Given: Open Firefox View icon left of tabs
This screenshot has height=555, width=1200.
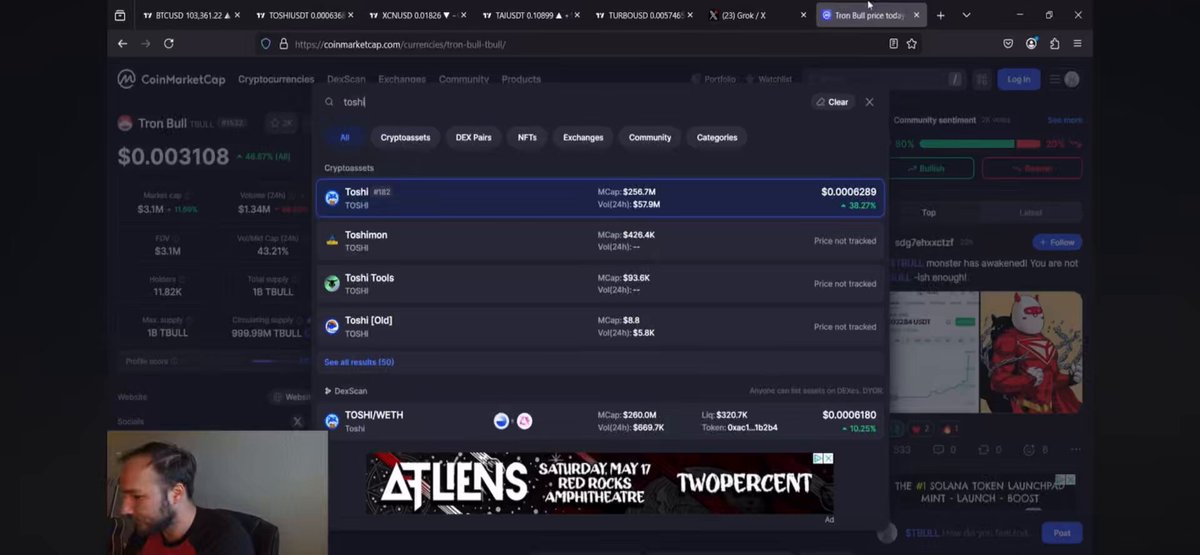Looking at the screenshot, I should [x=120, y=15].
